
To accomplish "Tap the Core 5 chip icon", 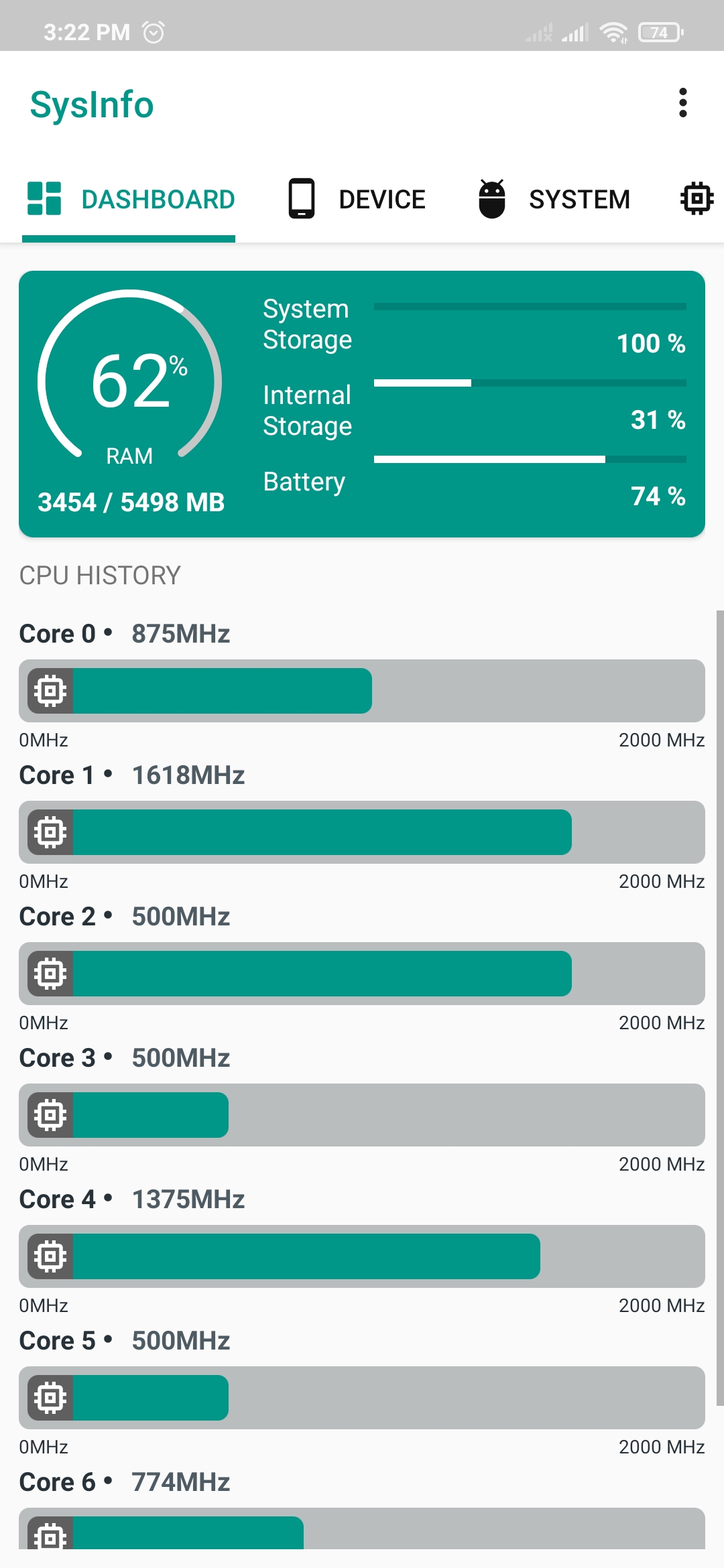I will (51, 1398).
